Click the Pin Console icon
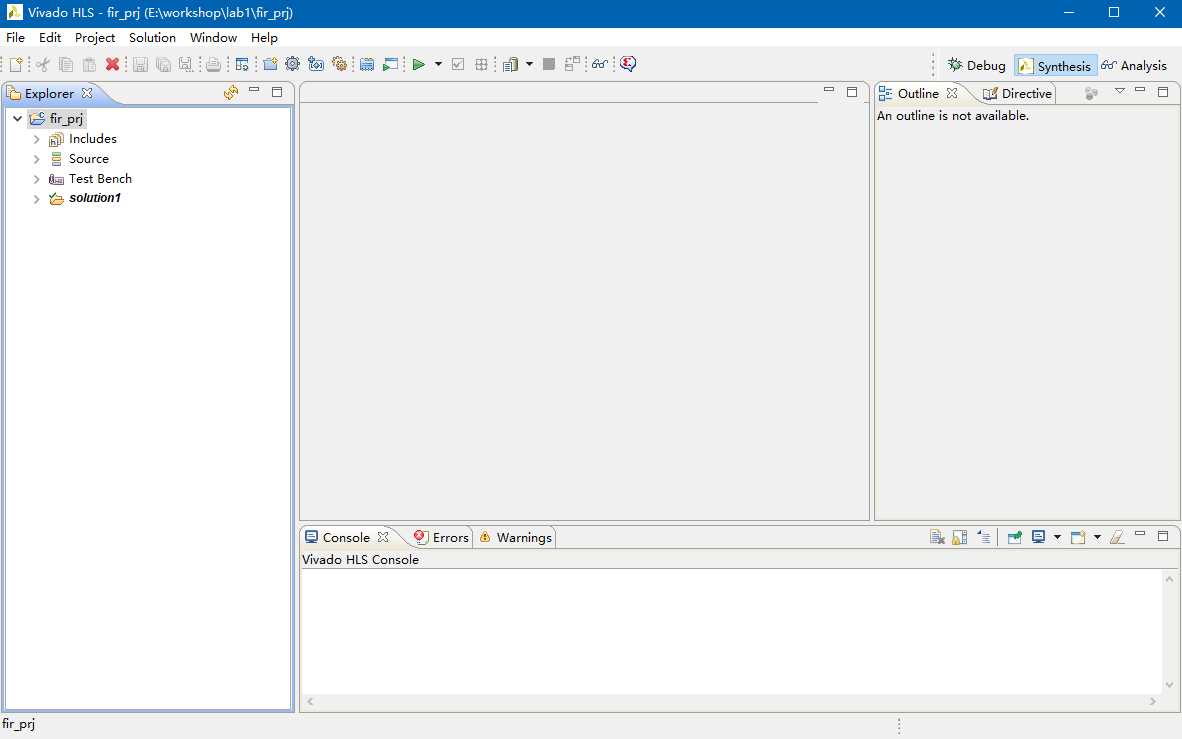 coord(1015,537)
